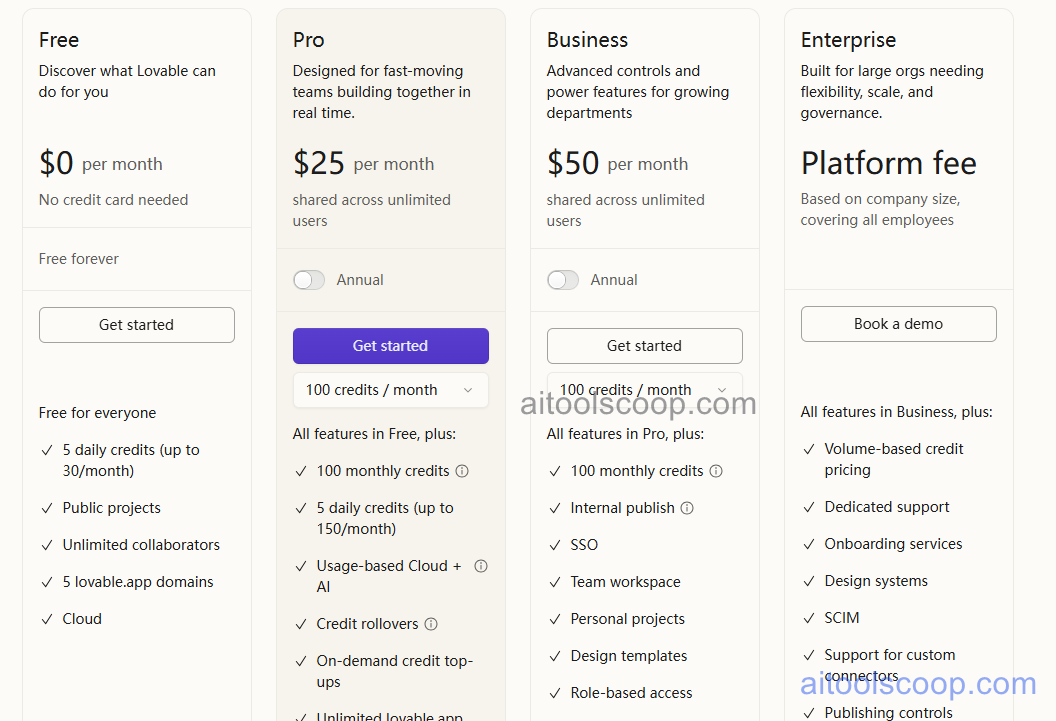Screen dimensions: 1056x721
Task: Click Support for custom connectors feature
Action: [x=890, y=666]
